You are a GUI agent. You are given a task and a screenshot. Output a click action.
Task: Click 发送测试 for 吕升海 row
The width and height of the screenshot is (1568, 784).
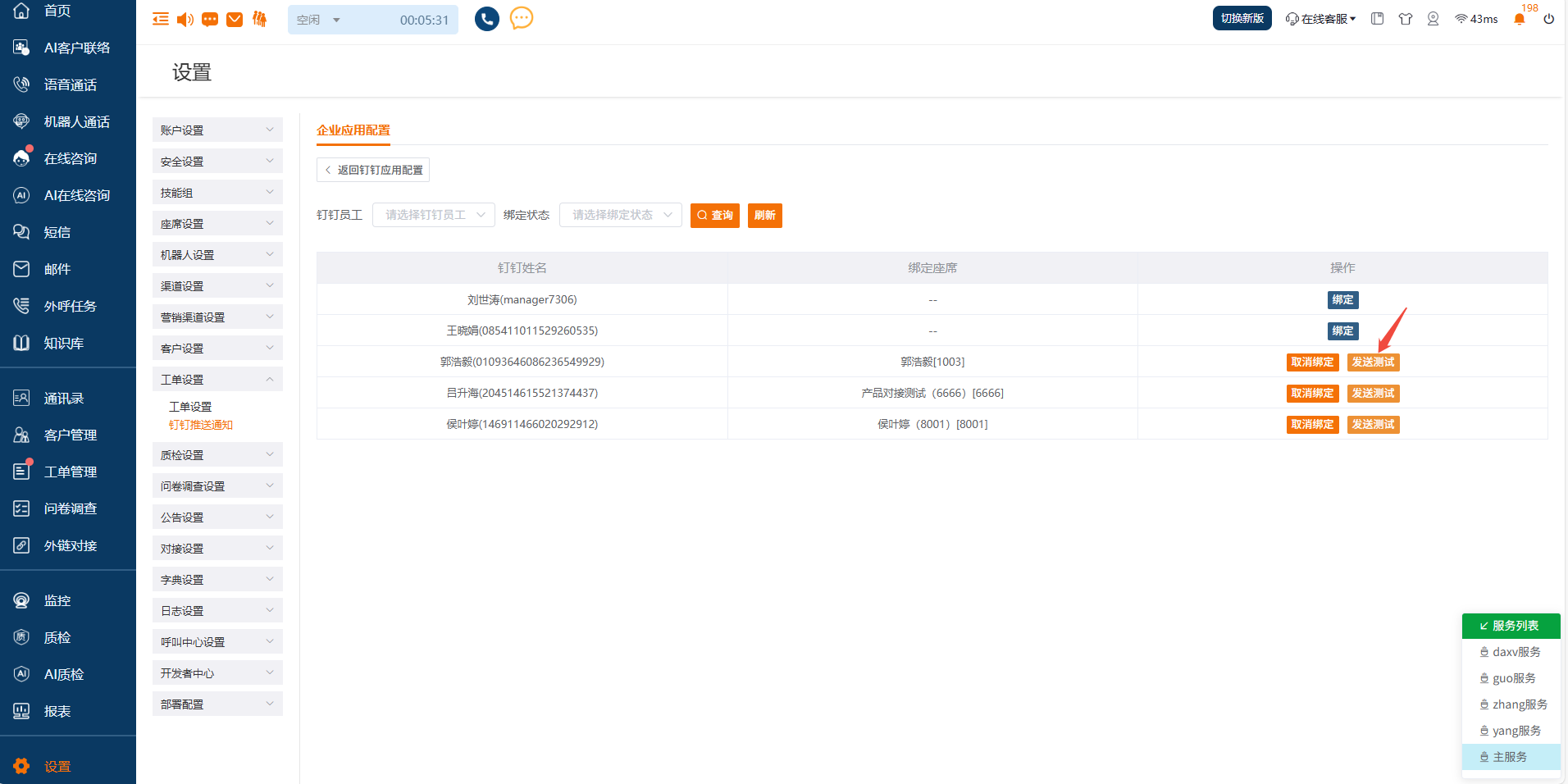(x=1374, y=394)
